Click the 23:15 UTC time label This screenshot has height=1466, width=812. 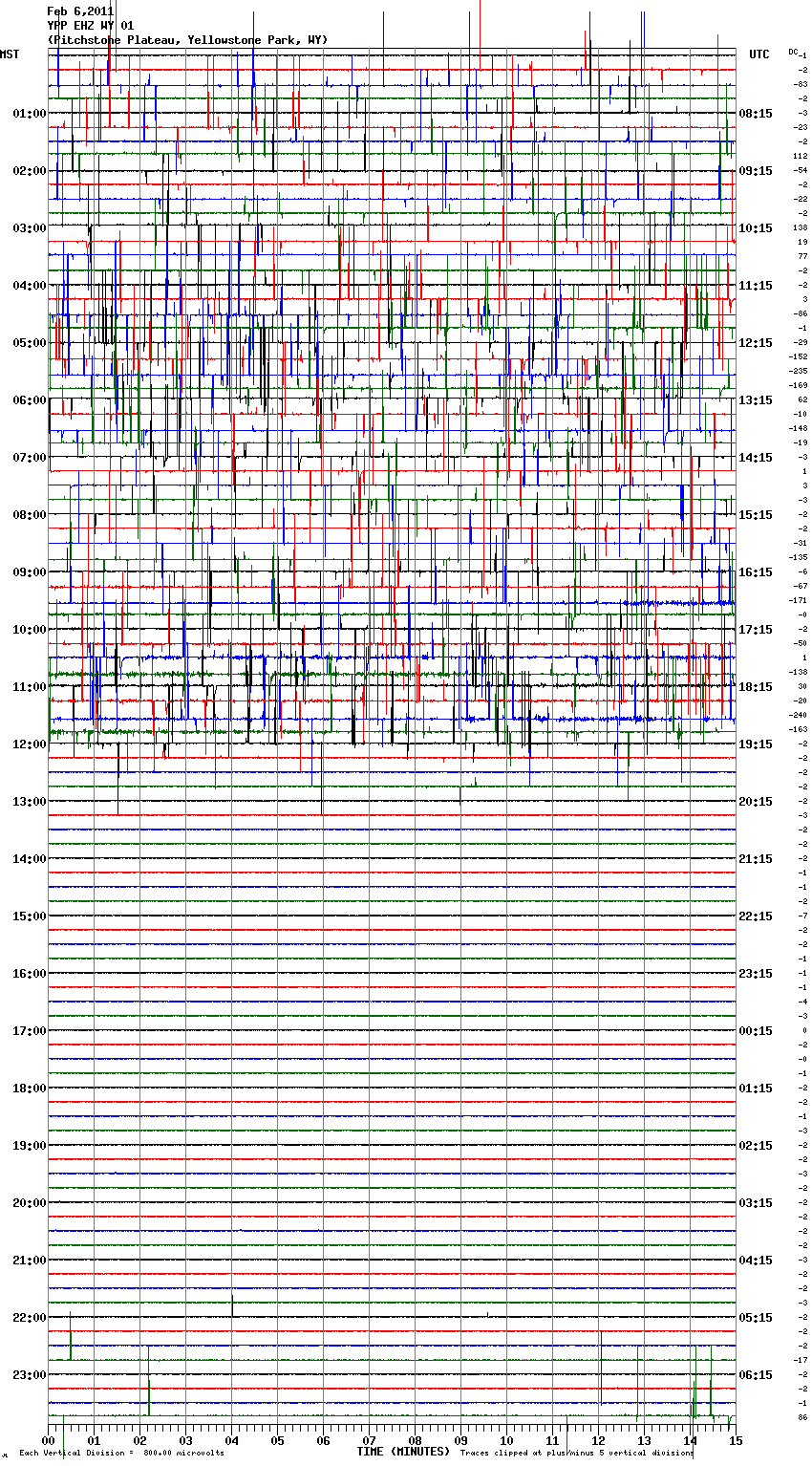[x=756, y=974]
